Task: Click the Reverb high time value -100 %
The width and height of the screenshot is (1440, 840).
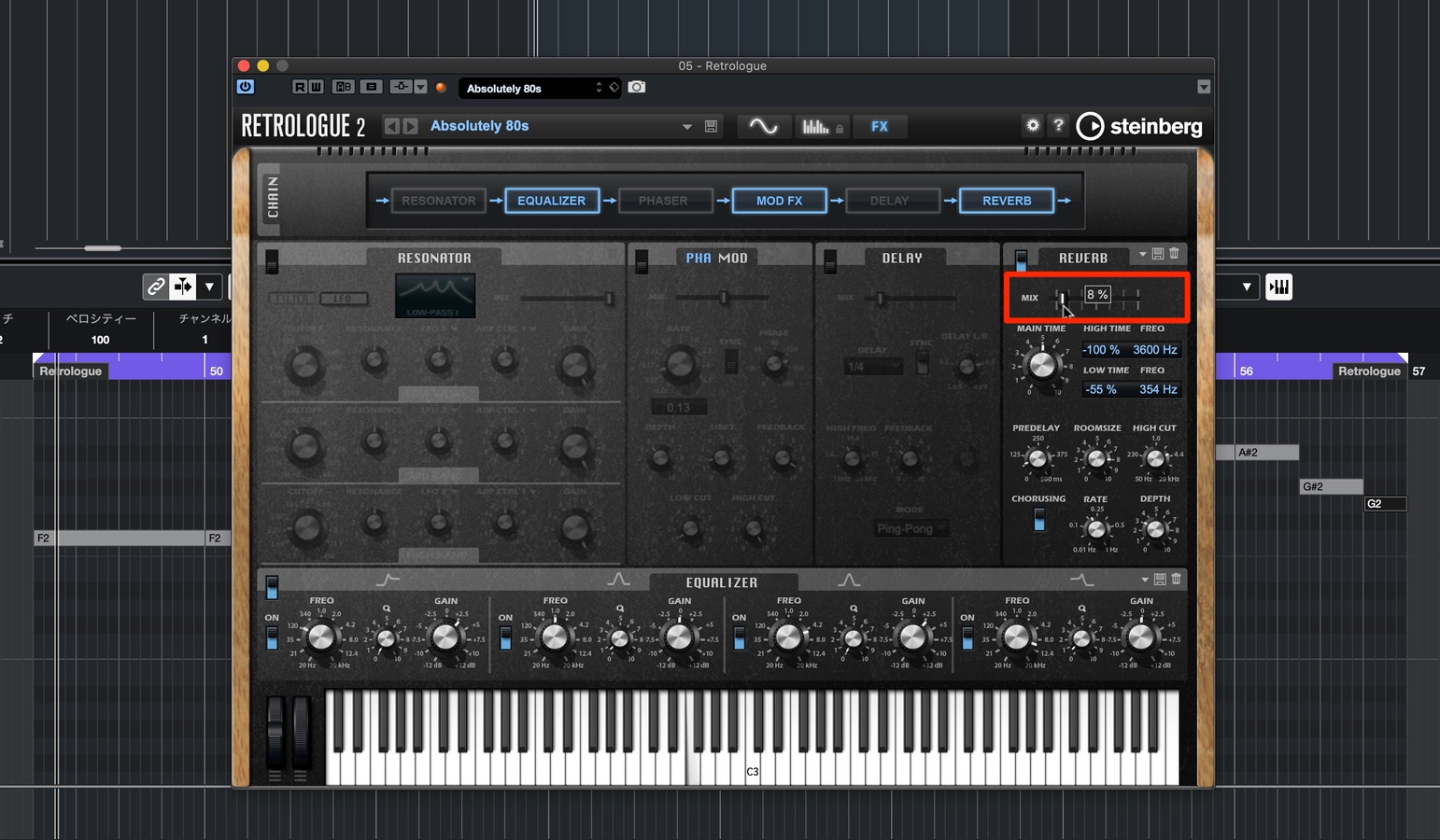Action: (x=1102, y=350)
